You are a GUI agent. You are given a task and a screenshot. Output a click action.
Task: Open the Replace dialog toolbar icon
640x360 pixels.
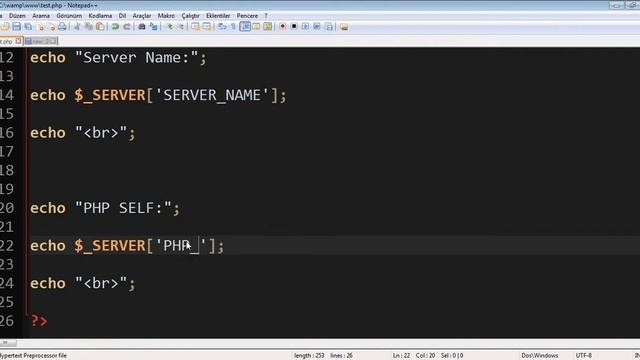tap(153, 27)
